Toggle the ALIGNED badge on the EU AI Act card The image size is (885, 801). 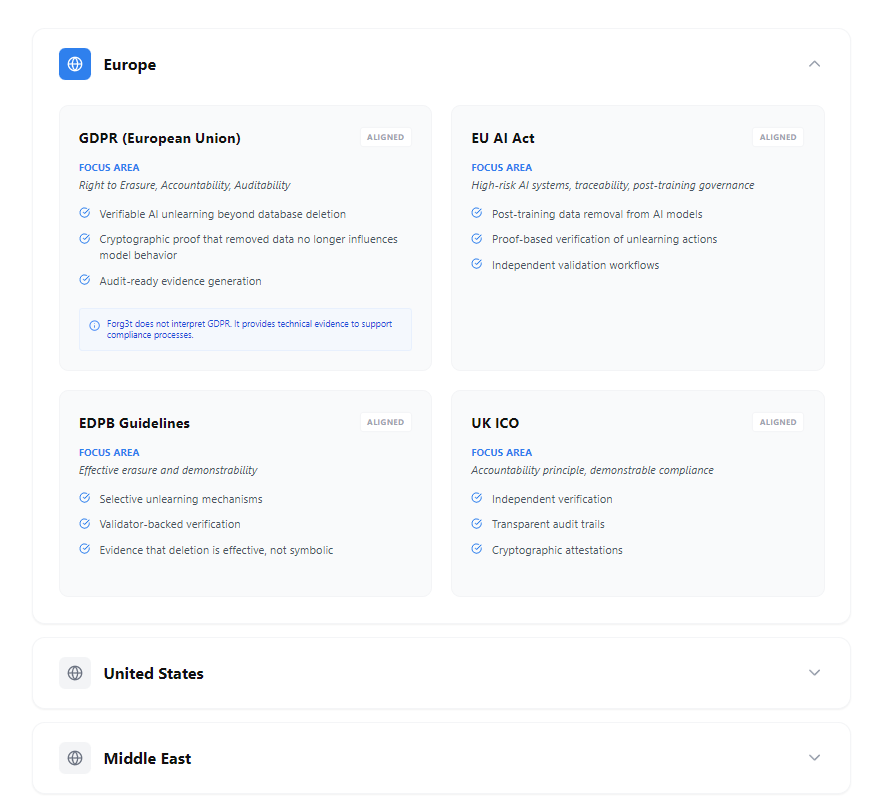pyautogui.click(x=778, y=137)
